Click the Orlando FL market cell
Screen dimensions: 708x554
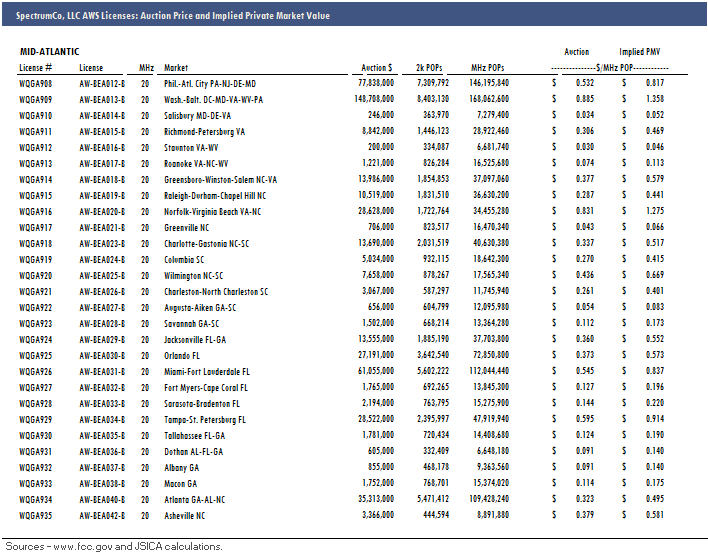tap(185, 356)
